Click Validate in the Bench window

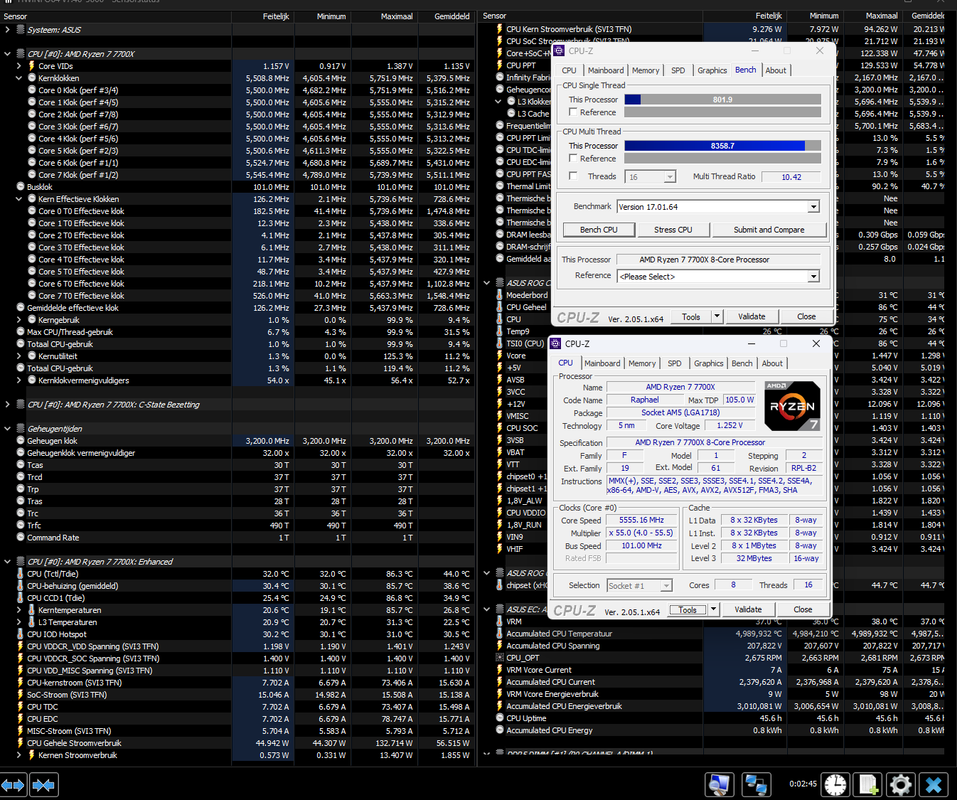click(751, 317)
